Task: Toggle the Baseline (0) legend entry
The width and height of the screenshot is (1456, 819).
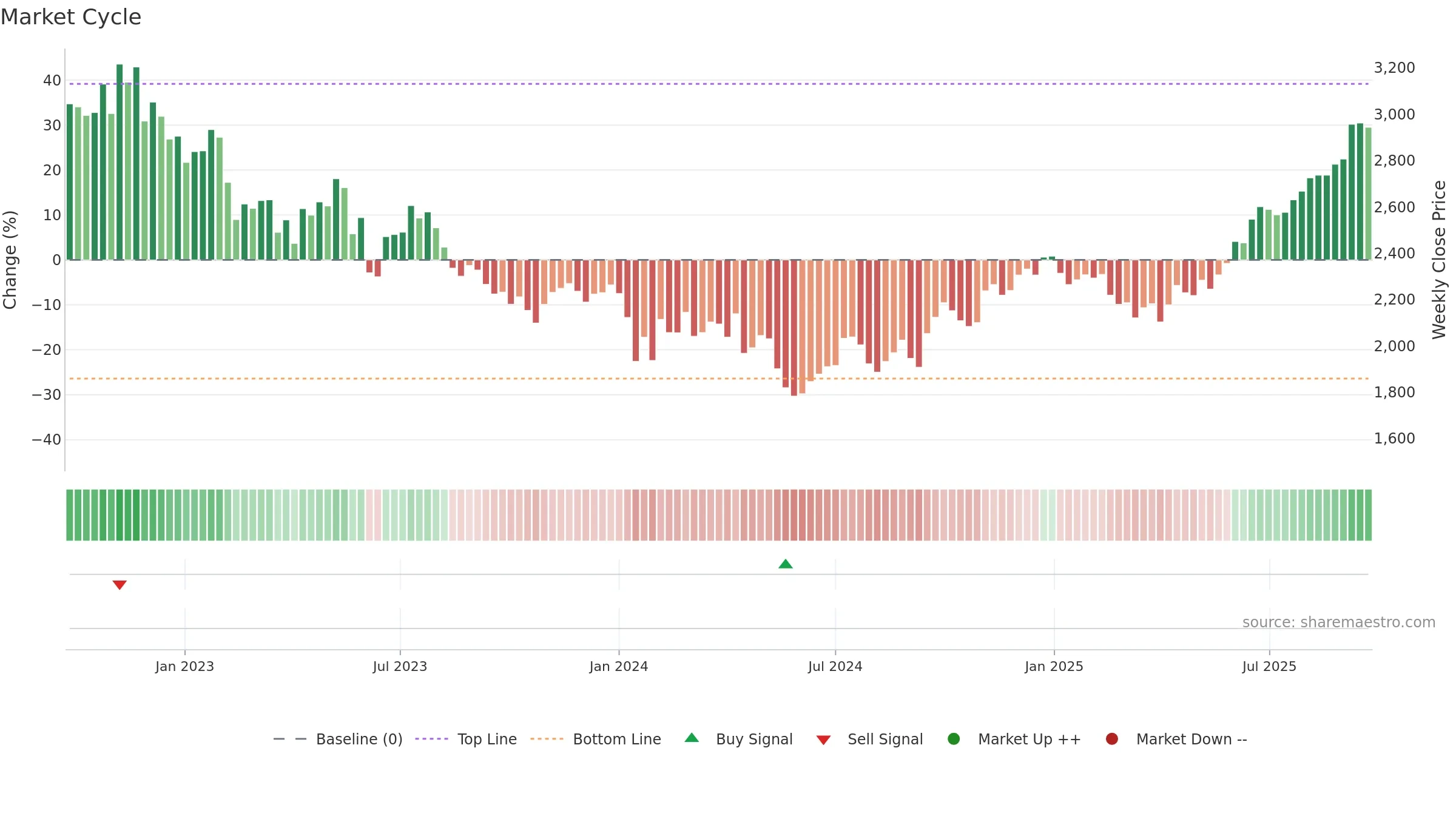Action: (x=337, y=739)
